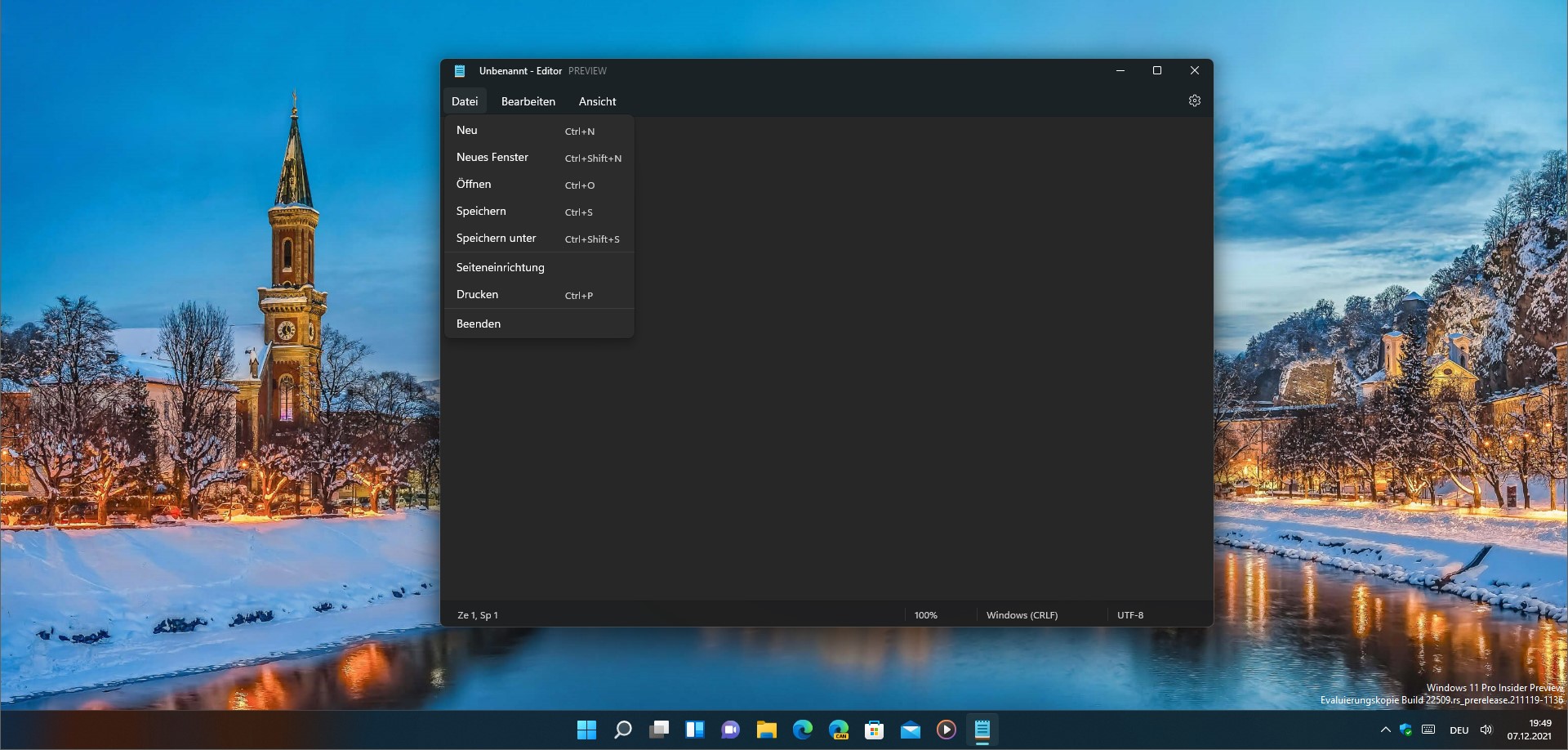Open the Notepad settings gear
The image size is (1568, 750).
[1195, 100]
